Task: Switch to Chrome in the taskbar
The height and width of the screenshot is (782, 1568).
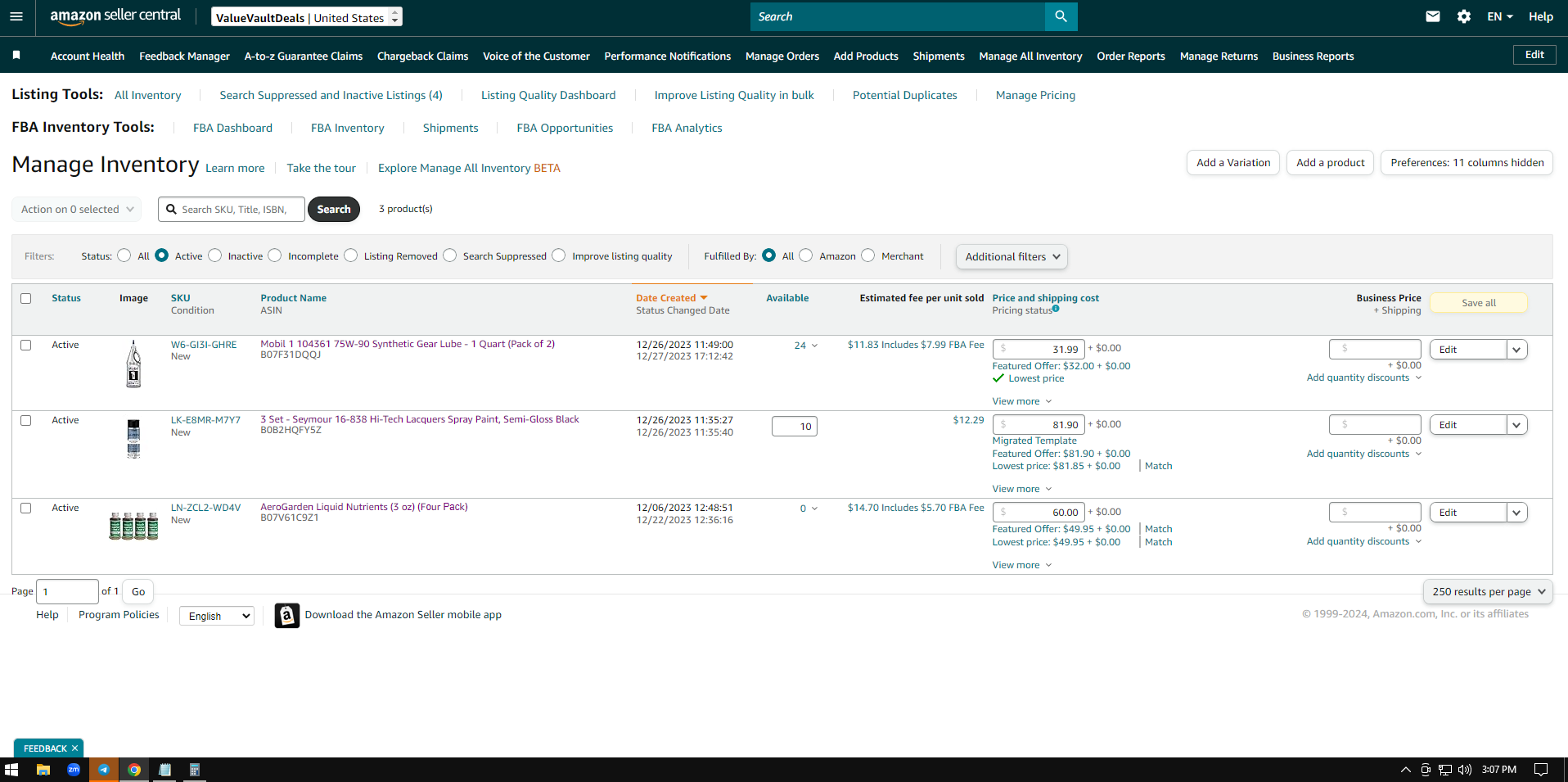Action: point(134,770)
